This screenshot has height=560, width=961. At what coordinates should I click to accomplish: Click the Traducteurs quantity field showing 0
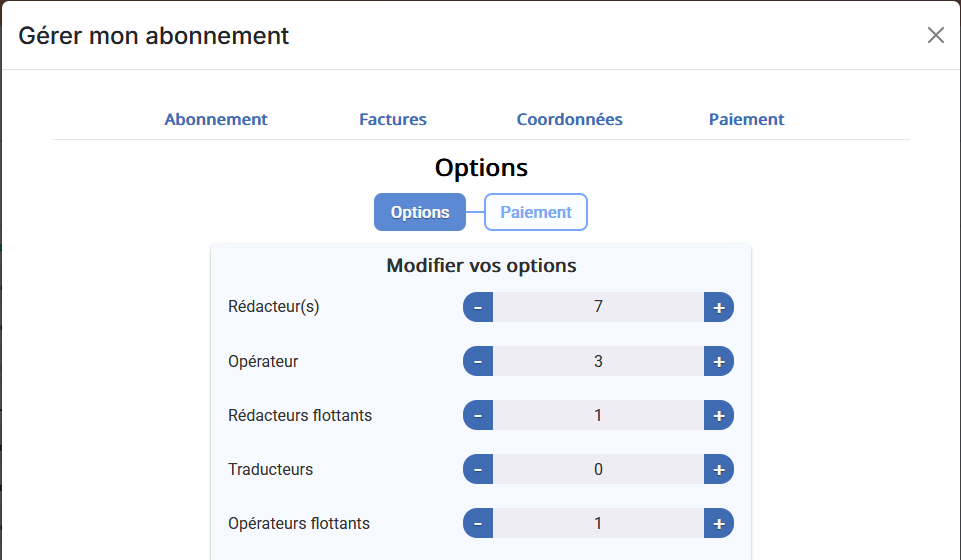(x=598, y=469)
